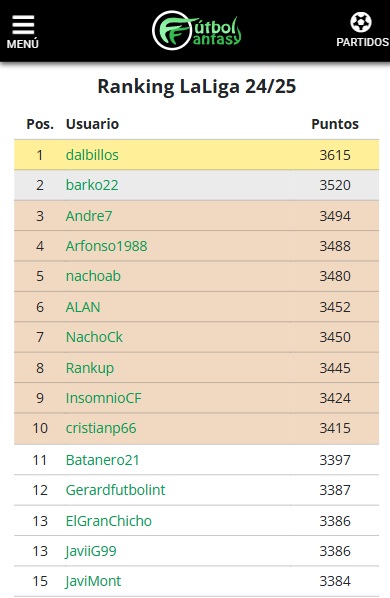390x598 pixels.
Task: Open cristianp66 profile
Action: [101, 428]
